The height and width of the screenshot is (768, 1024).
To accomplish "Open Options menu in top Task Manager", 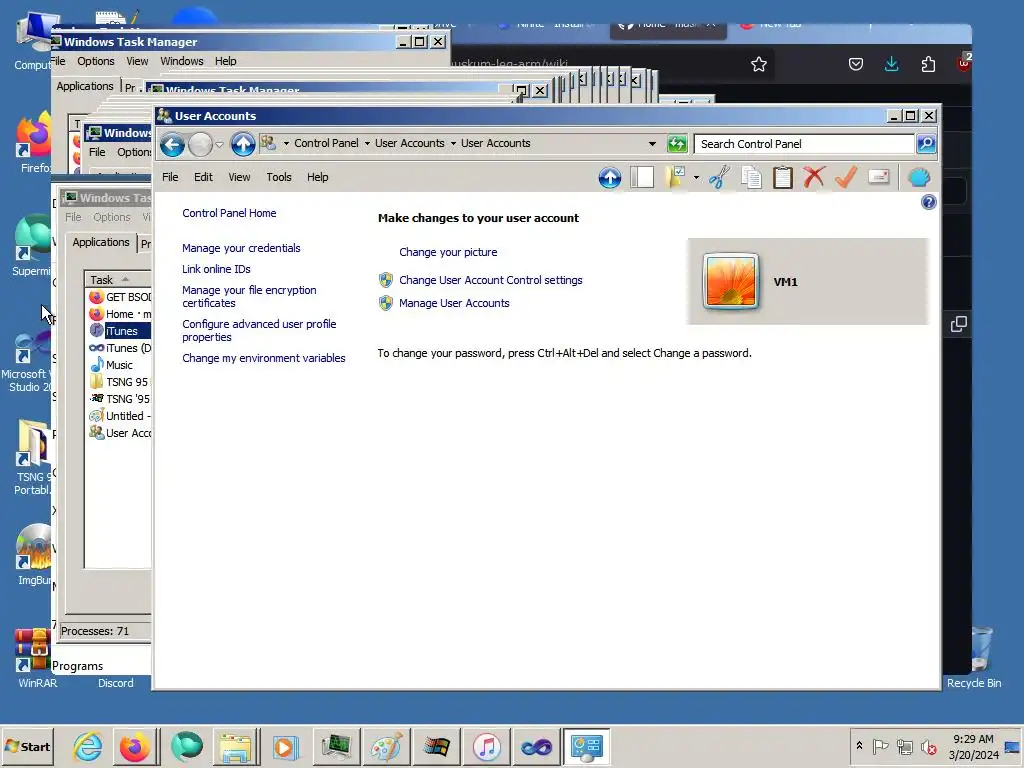I will point(95,61).
